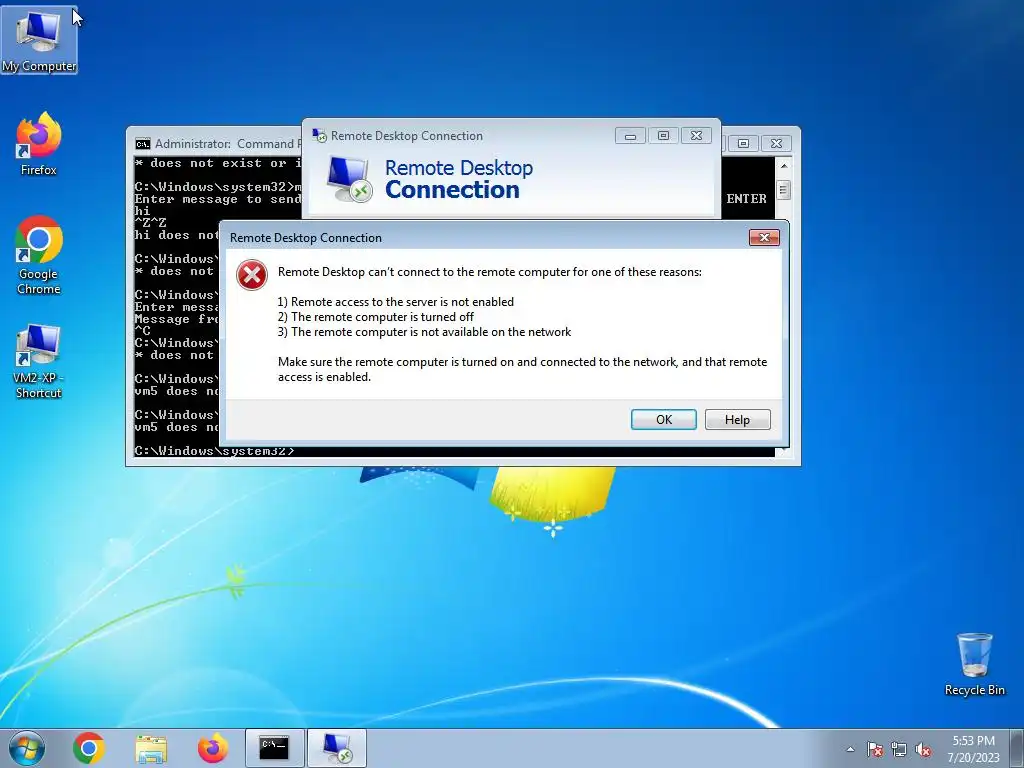Maximize the Remote Desktop Connection window
The image size is (1024, 768).
click(663, 136)
